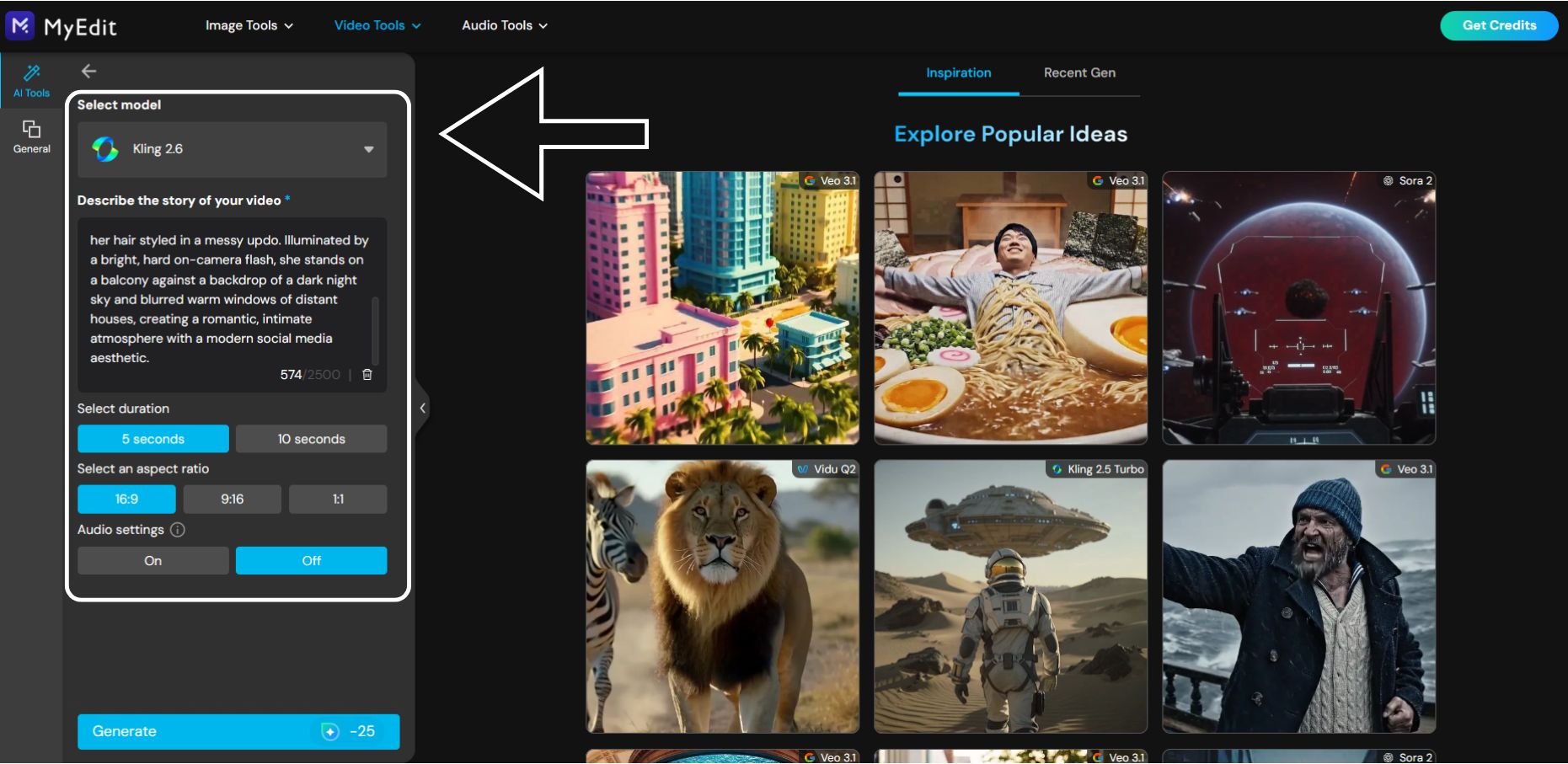Image resolution: width=1568 pixels, height=764 pixels.
Task: Switch to the Recent Gen tab
Action: tap(1079, 73)
